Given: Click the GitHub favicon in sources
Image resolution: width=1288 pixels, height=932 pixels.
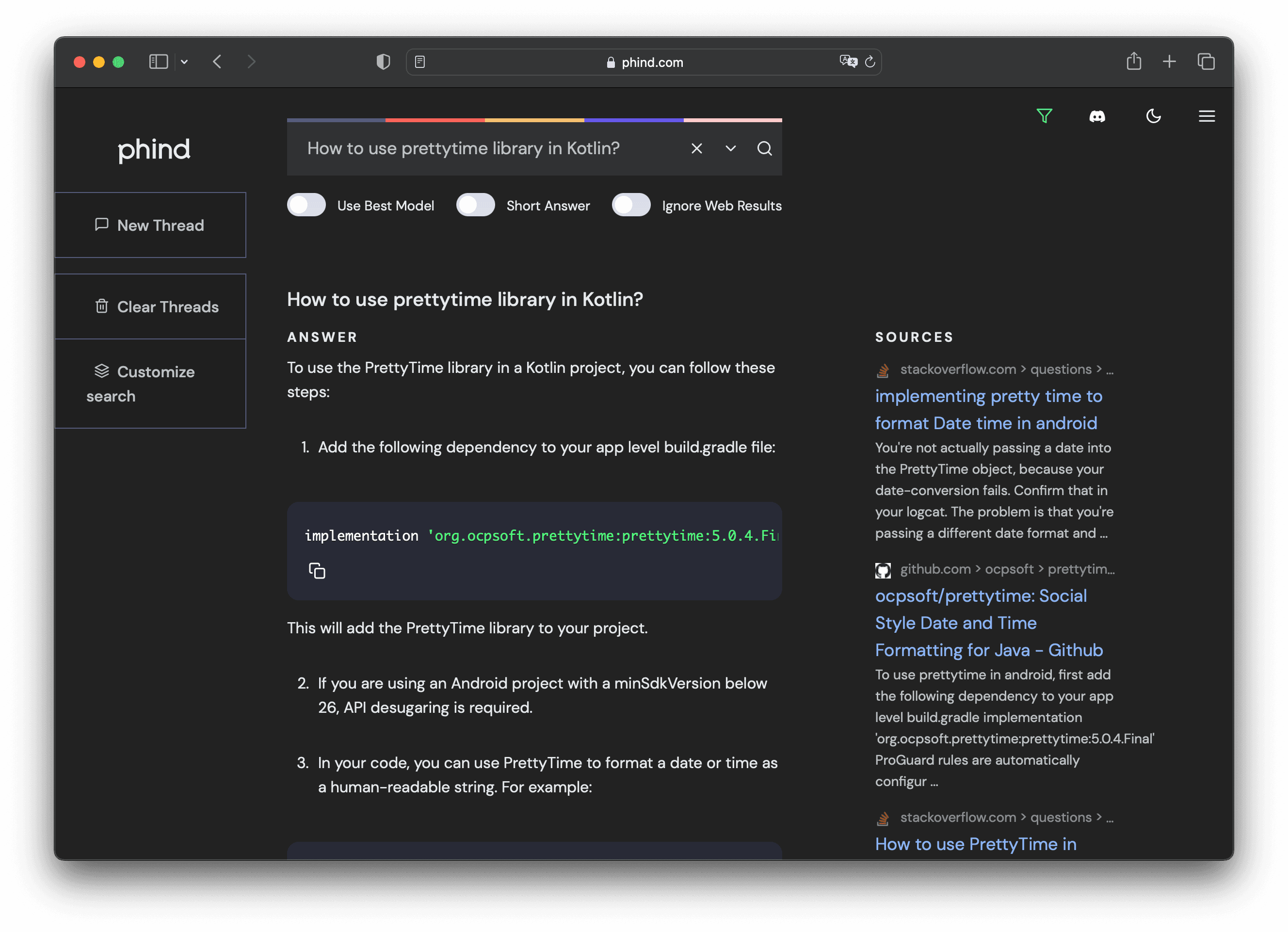Looking at the screenshot, I should pyautogui.click(x=883, y=570).
